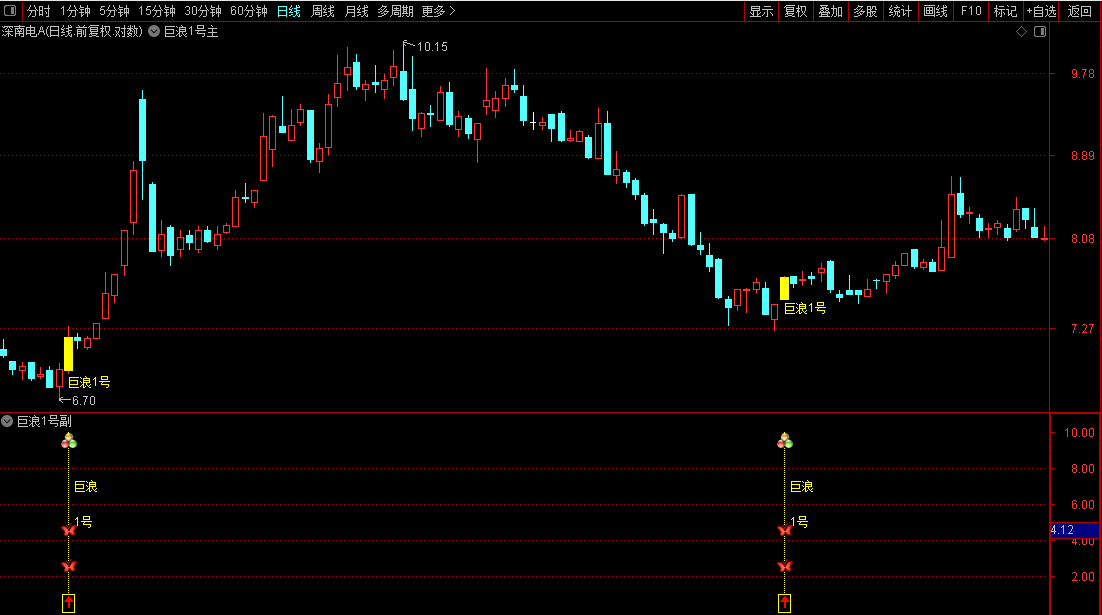
Task: Click the left three-ball signal icon
Action: pos(68,441)
